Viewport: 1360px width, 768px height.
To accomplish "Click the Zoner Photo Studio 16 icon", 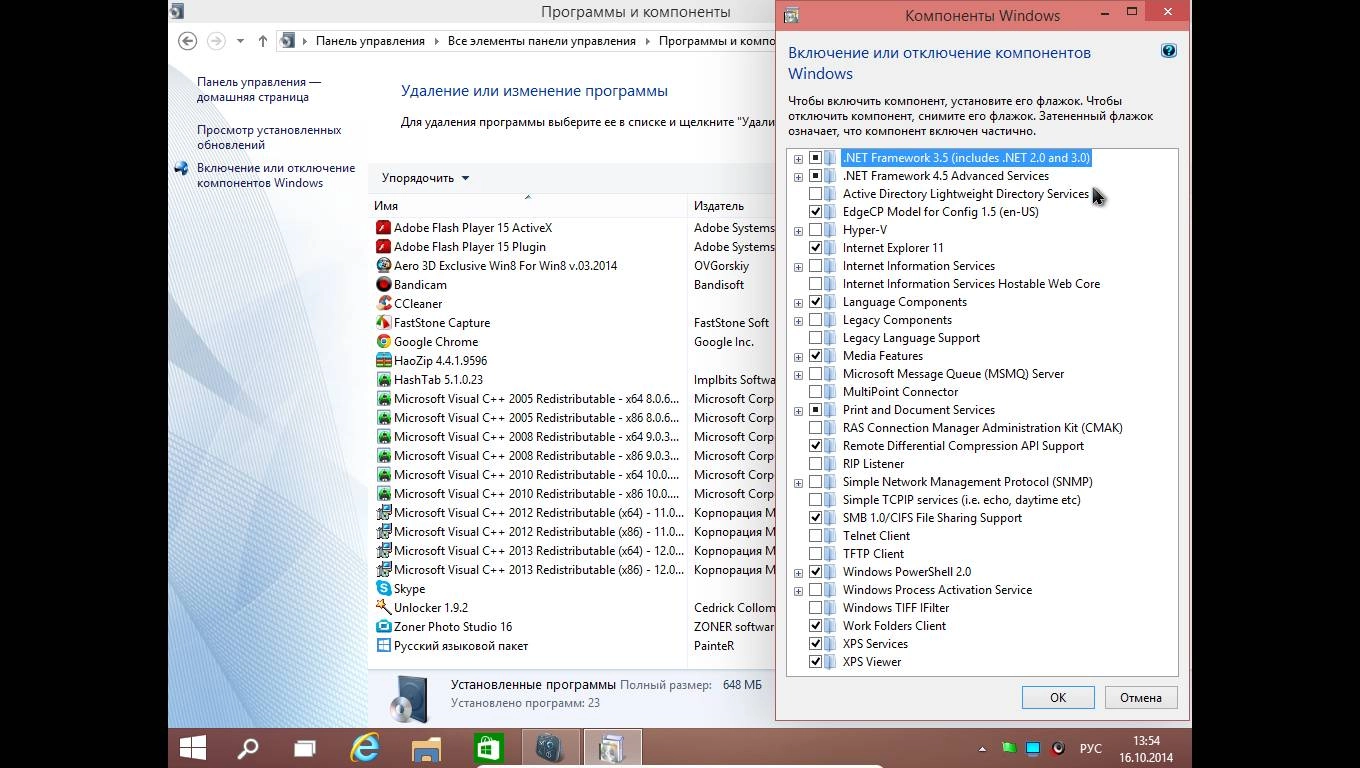I will tap(383, 627).
